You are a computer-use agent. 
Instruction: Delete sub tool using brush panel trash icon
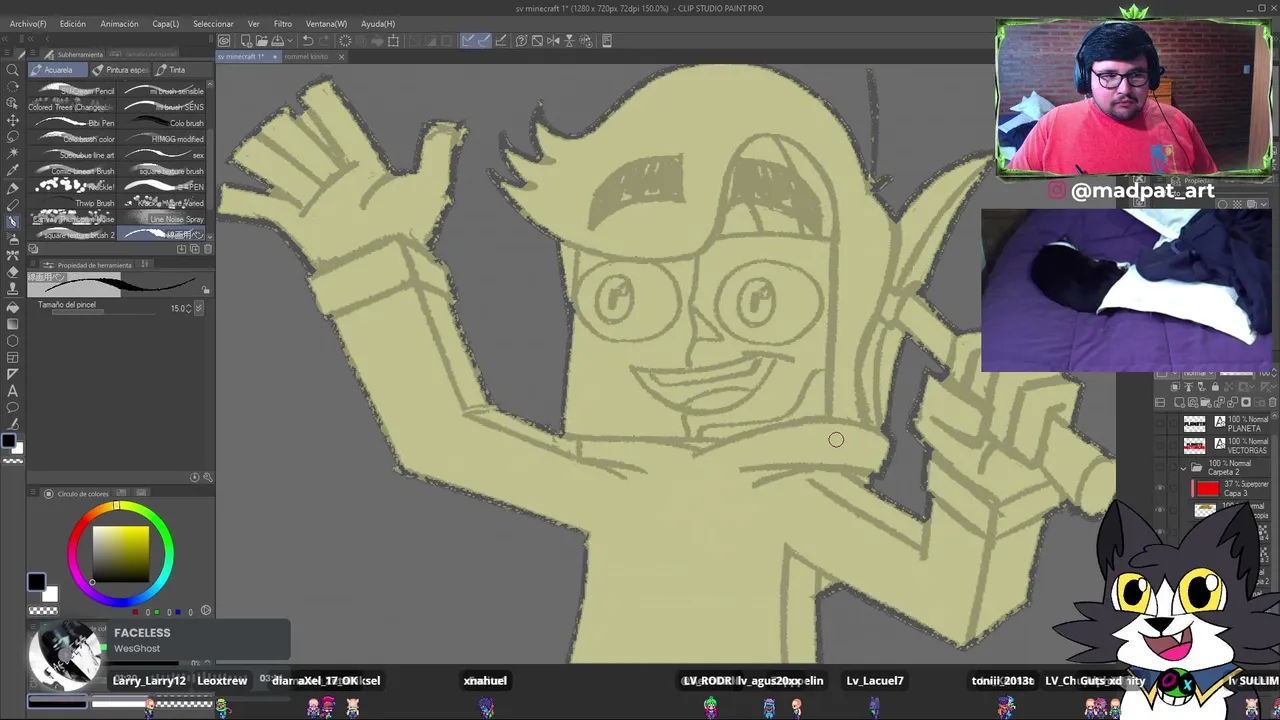[207, 249]
